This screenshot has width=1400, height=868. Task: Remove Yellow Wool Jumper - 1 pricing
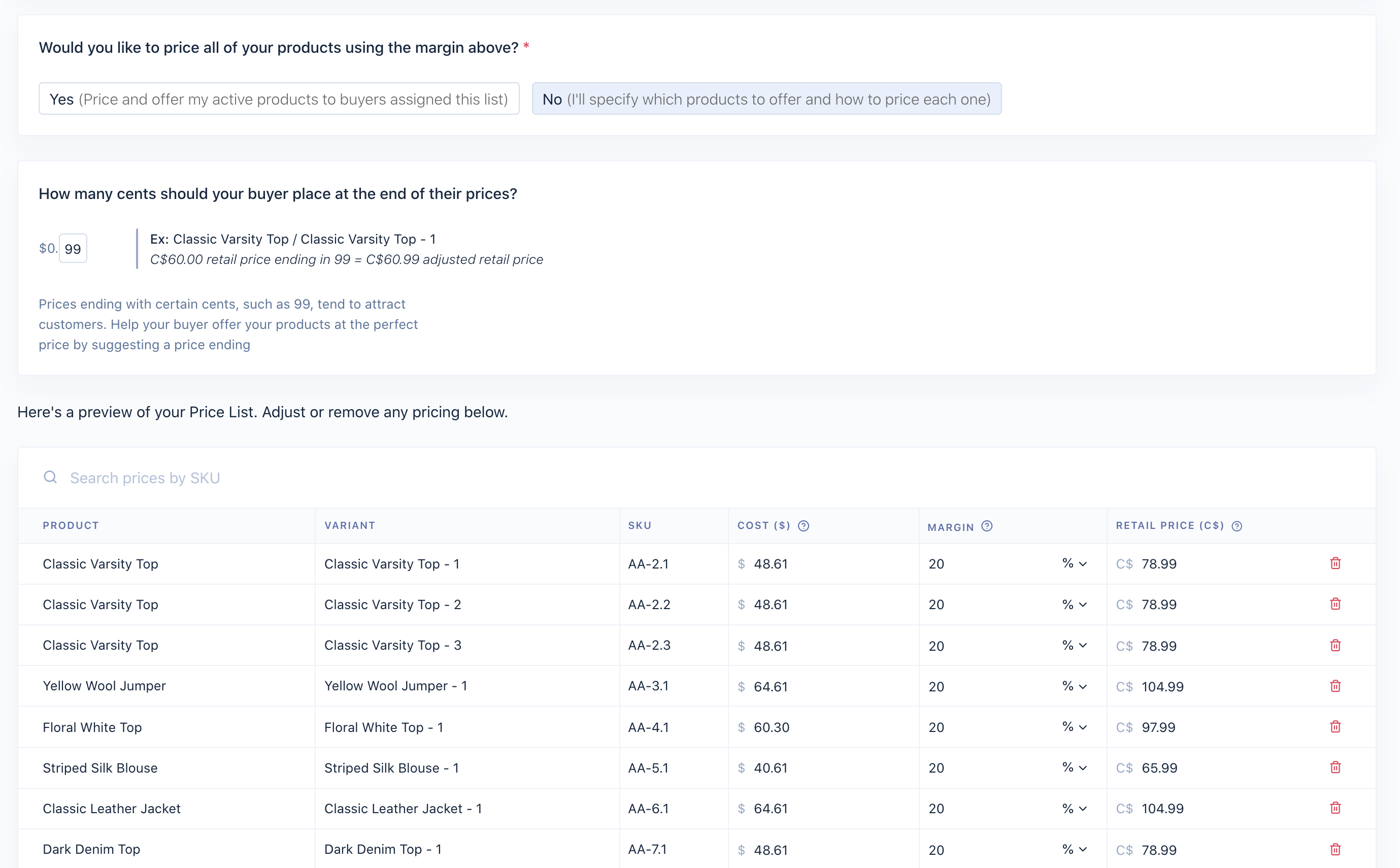click(1335, 686)
